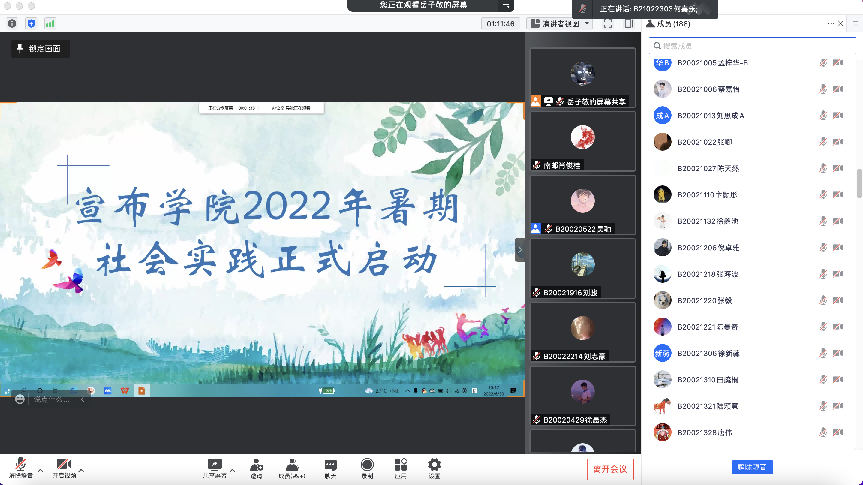This screenshot has width=863, height=485.
Task: Click the blue button below member list
Action: (x=752, y=467)
